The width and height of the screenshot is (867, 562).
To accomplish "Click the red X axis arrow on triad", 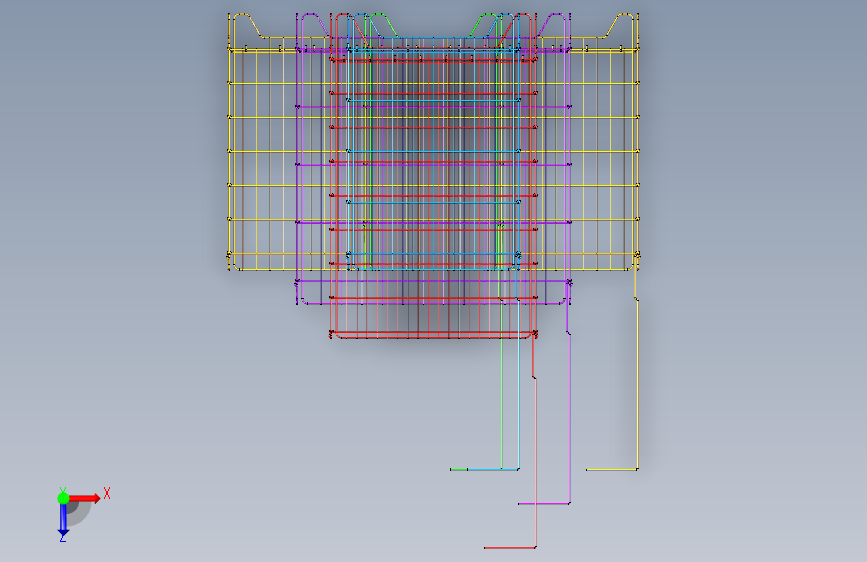I will (x=84, y=498).
